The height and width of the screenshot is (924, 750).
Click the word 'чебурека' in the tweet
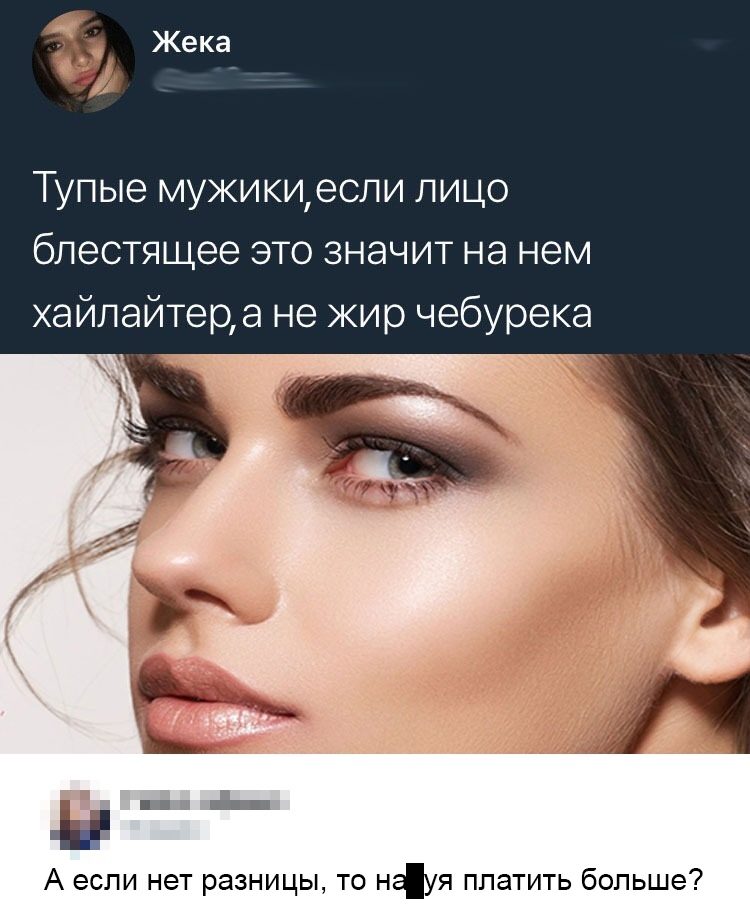pos(504,313)
